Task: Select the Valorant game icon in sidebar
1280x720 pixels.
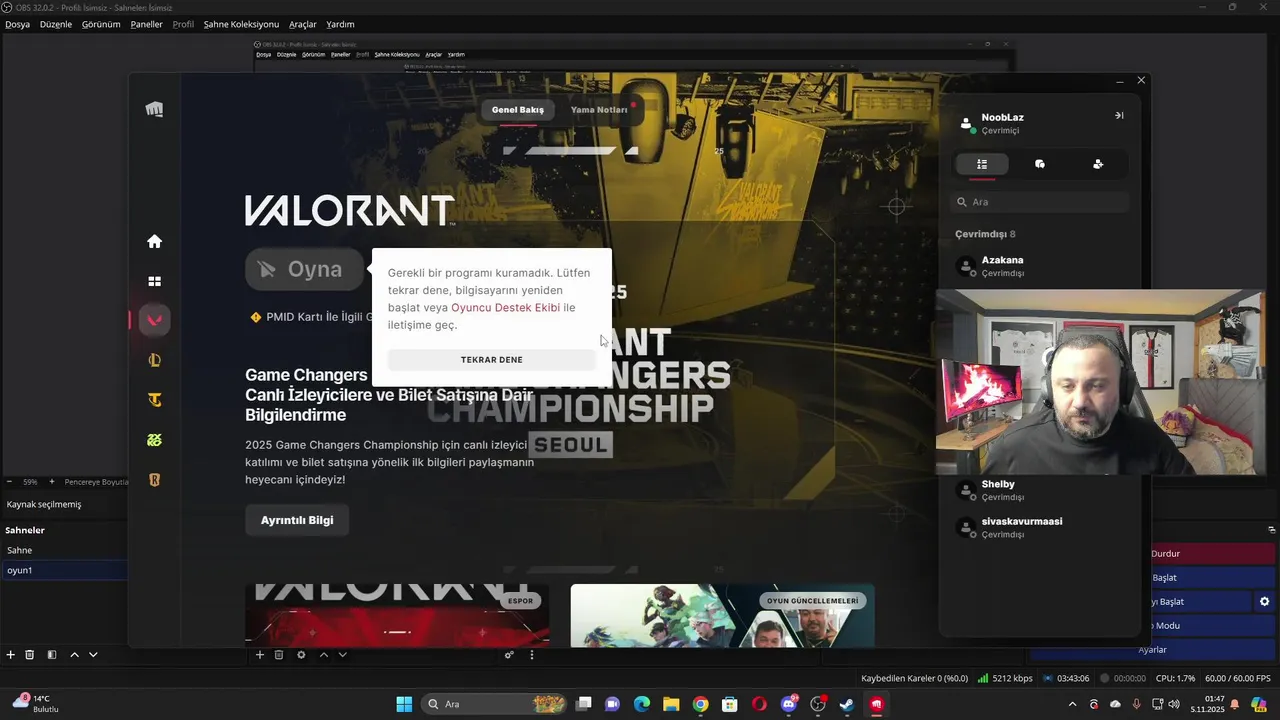Action: [x=154, y=320]
